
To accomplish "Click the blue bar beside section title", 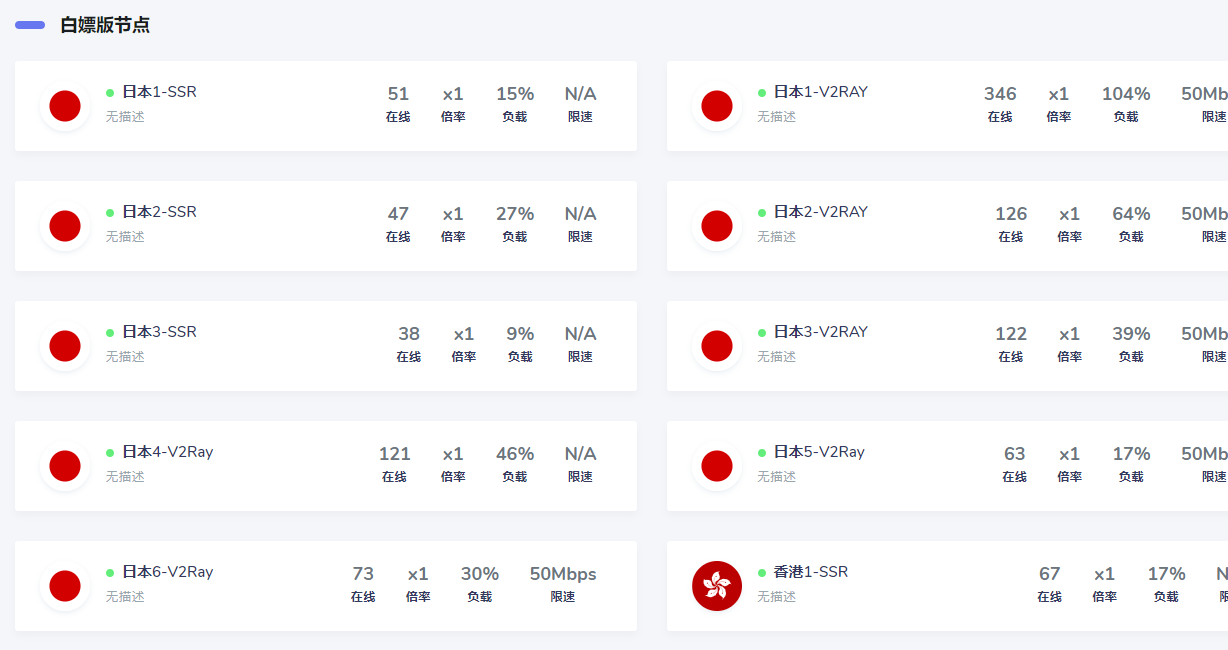I will coord(30,25).
